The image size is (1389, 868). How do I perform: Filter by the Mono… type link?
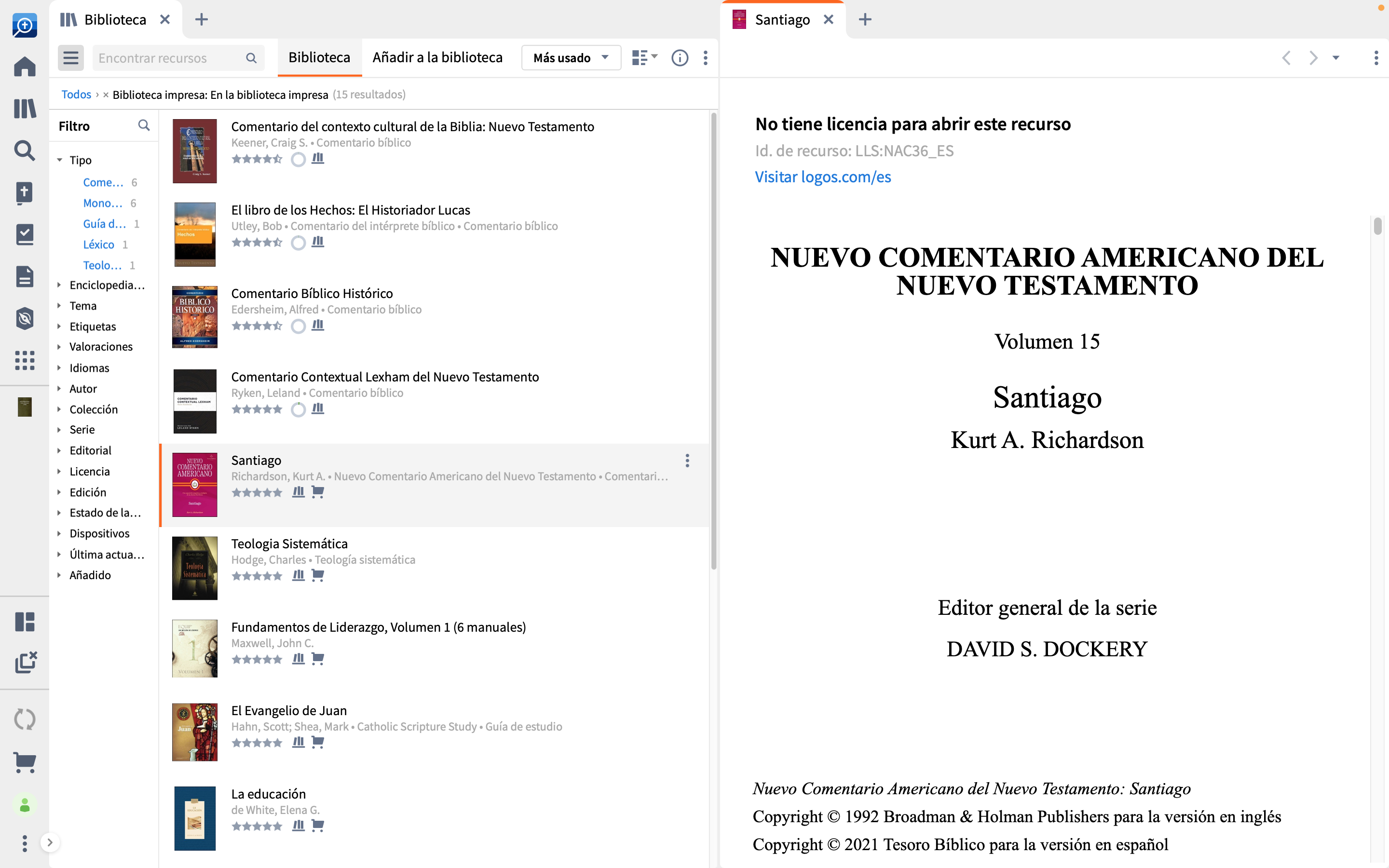103,203
